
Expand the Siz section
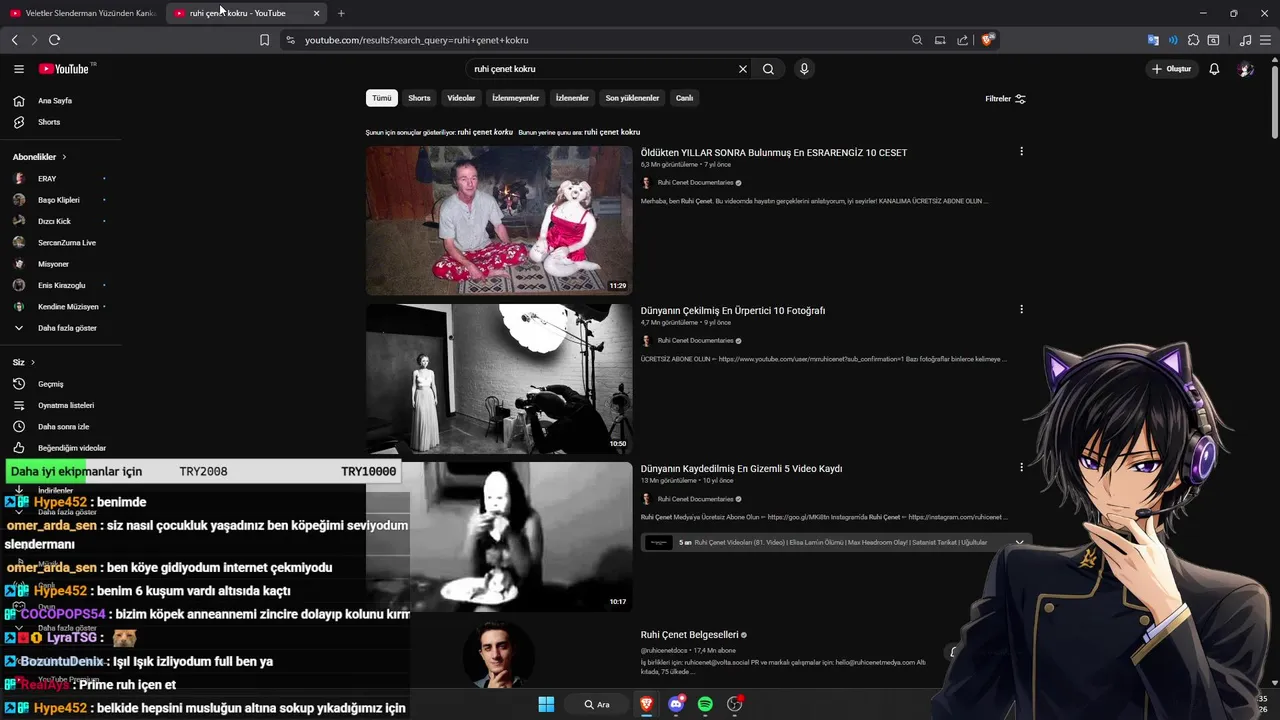click(24, 362)
